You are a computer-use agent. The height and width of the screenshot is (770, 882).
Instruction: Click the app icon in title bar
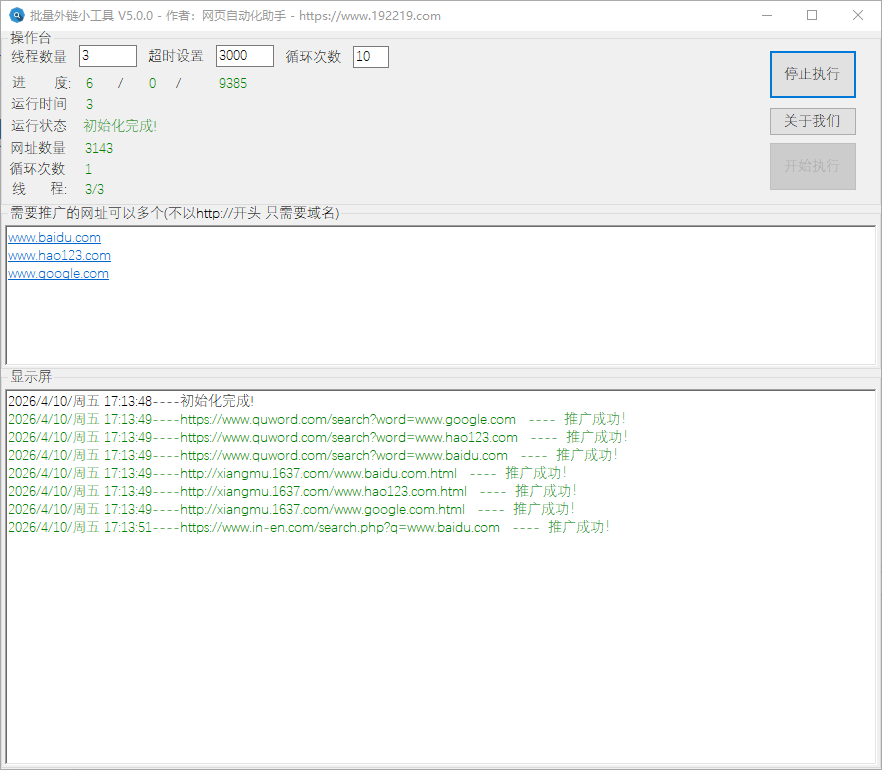click(17, 15)
